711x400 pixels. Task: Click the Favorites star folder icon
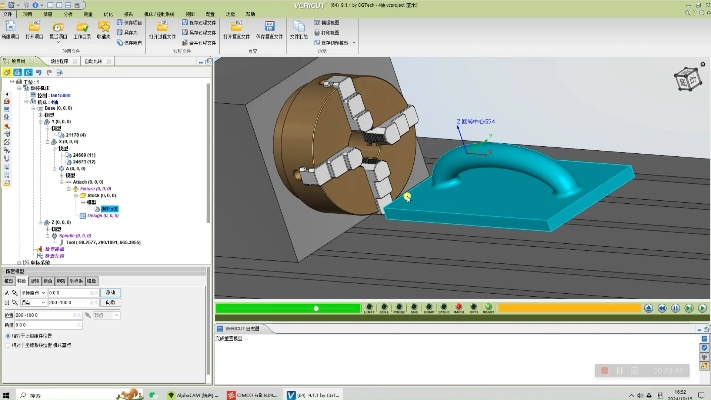click(103, 28)
